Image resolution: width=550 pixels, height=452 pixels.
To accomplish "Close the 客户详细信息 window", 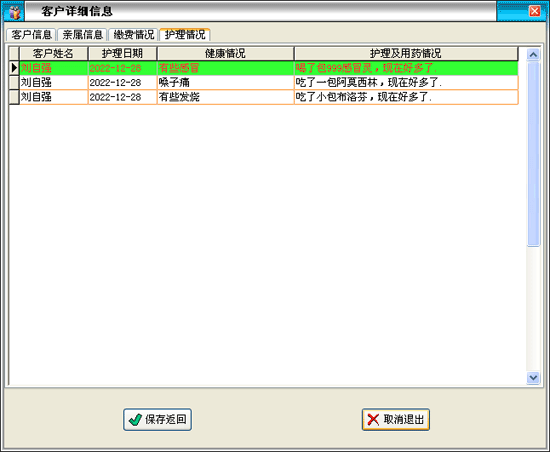I will (x=535, y=11).
